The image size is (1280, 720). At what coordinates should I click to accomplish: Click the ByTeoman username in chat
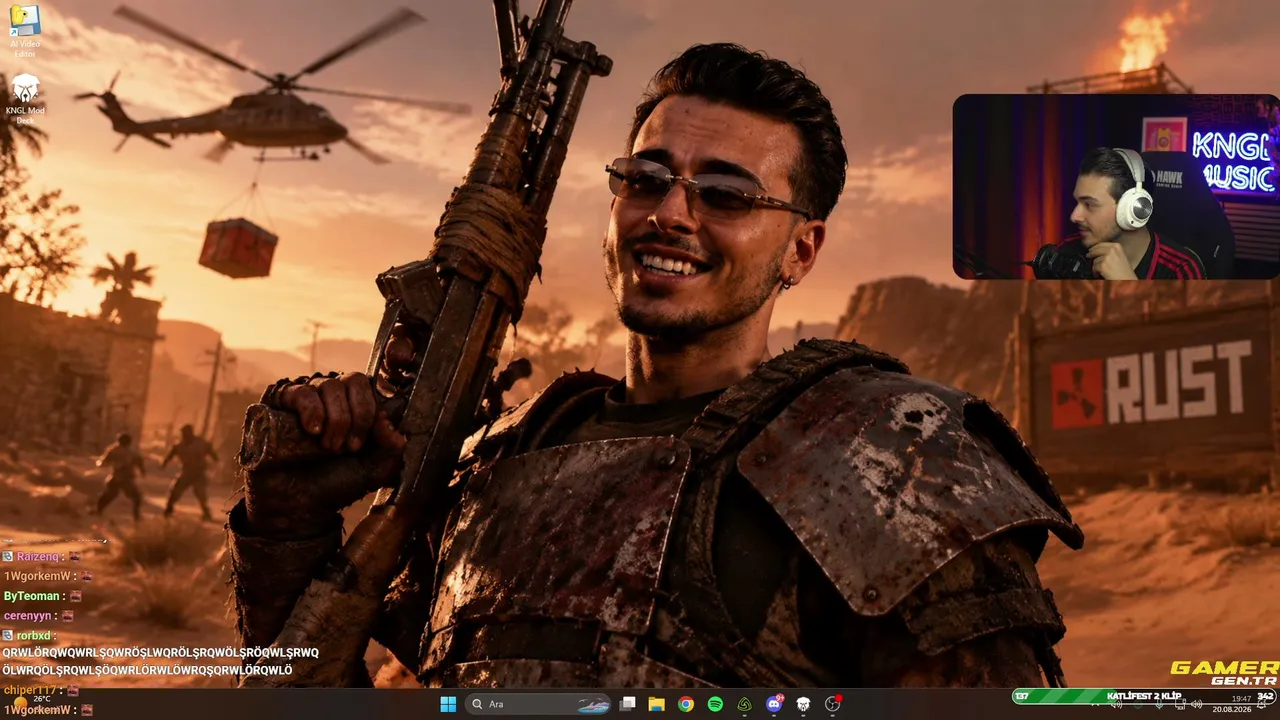coord(33,596)
